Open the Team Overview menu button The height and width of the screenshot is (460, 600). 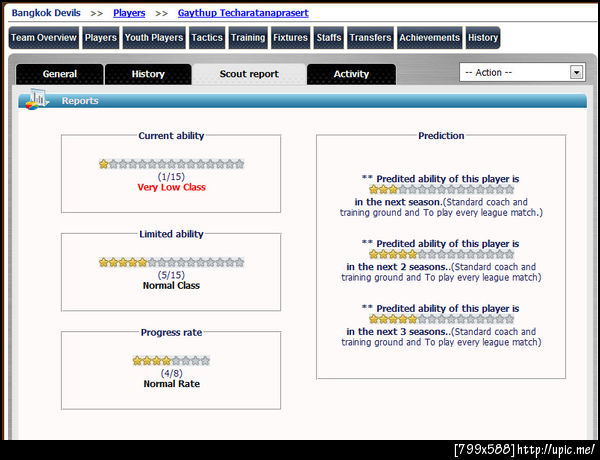pos(44,38)
